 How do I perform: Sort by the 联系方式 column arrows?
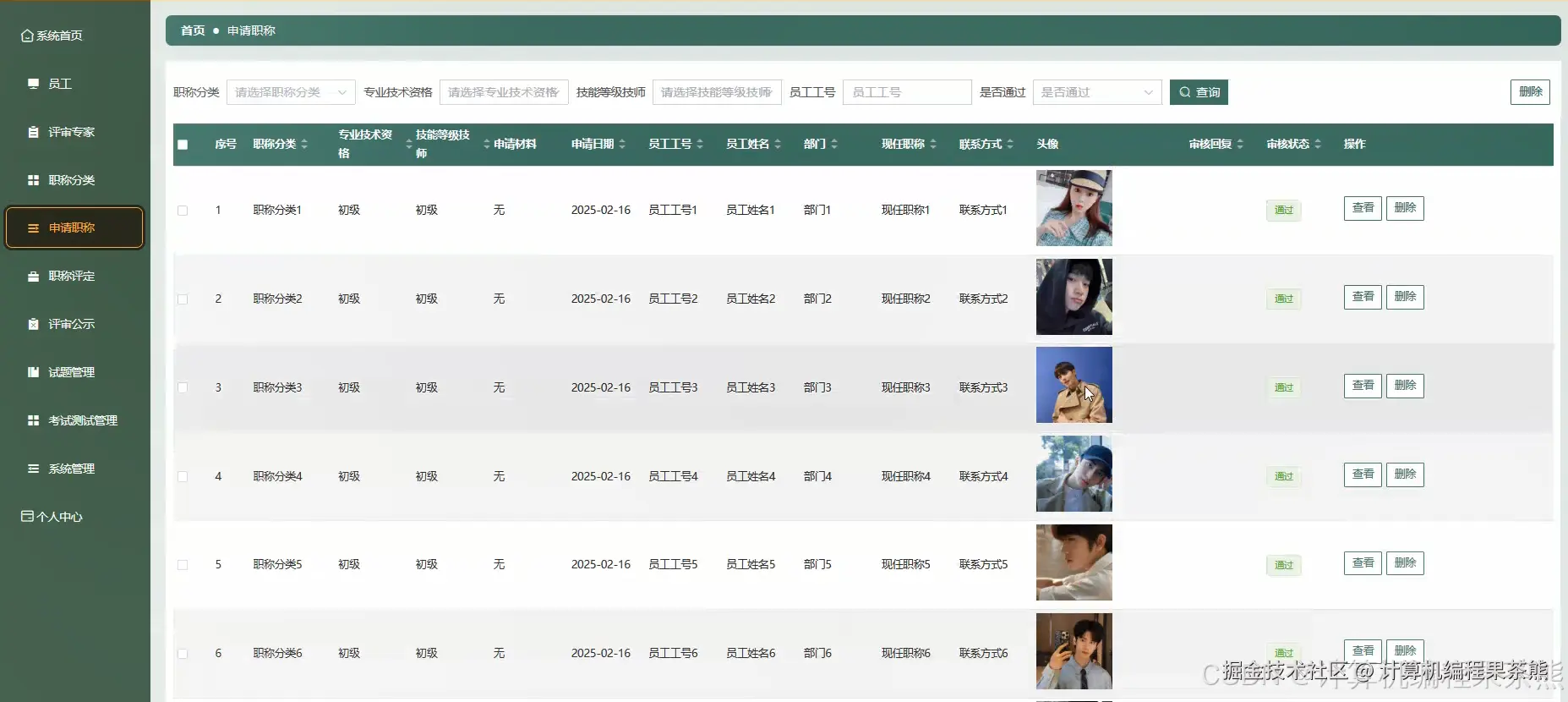(1010, 145)
